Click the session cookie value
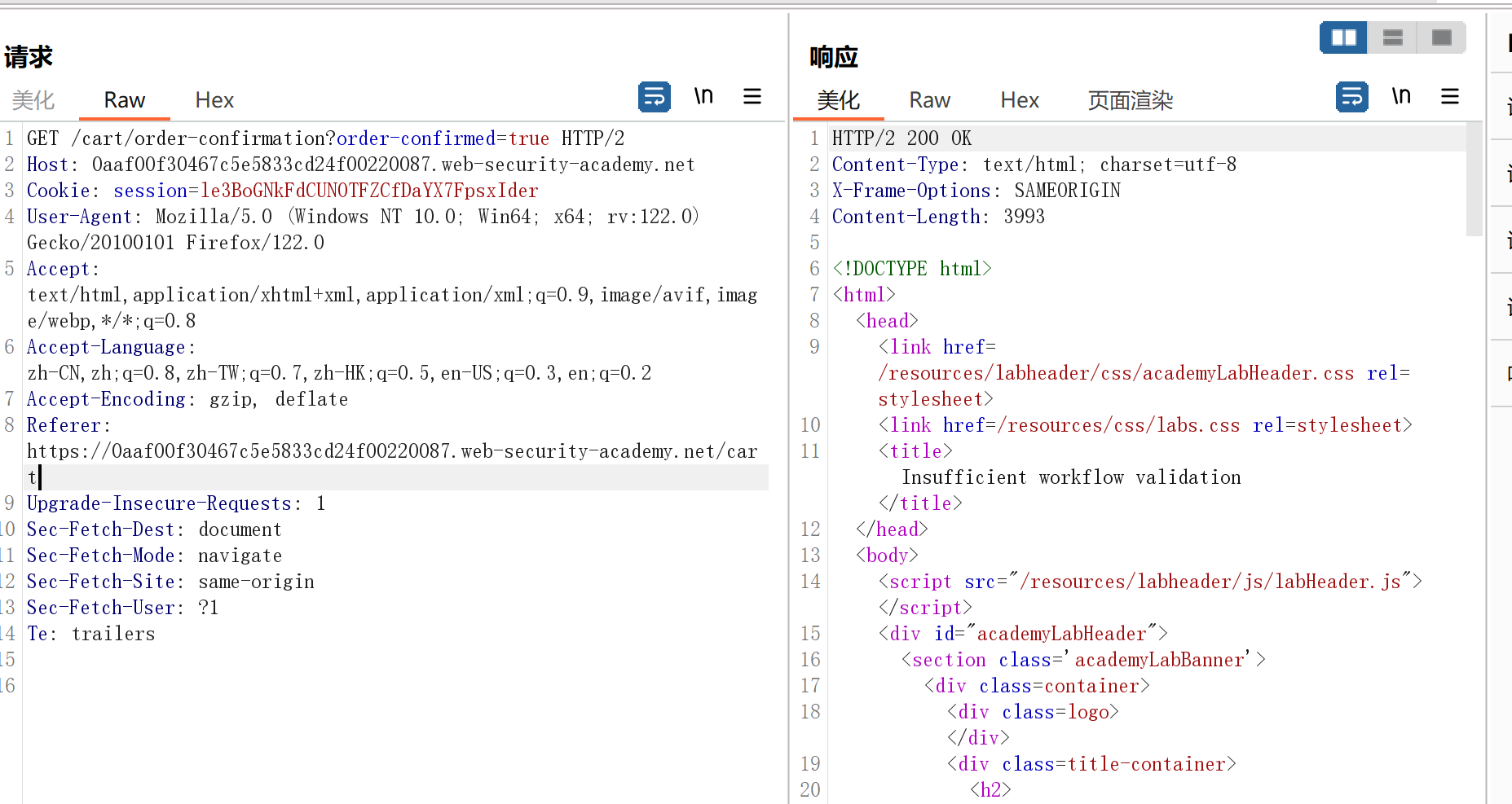1512x804 pixels. click(x=369, y=191)
